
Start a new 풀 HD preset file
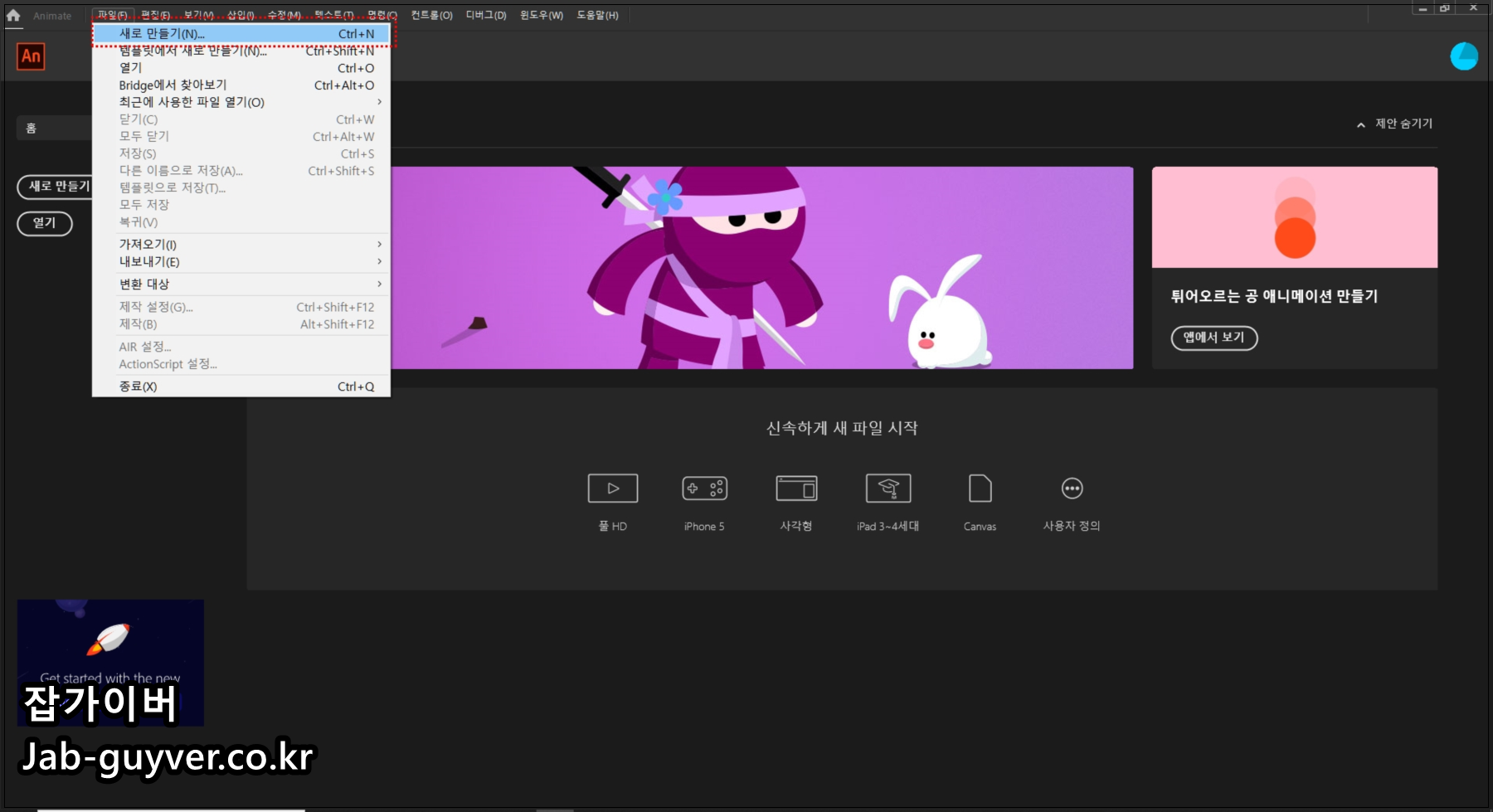[x=613, y=489]
